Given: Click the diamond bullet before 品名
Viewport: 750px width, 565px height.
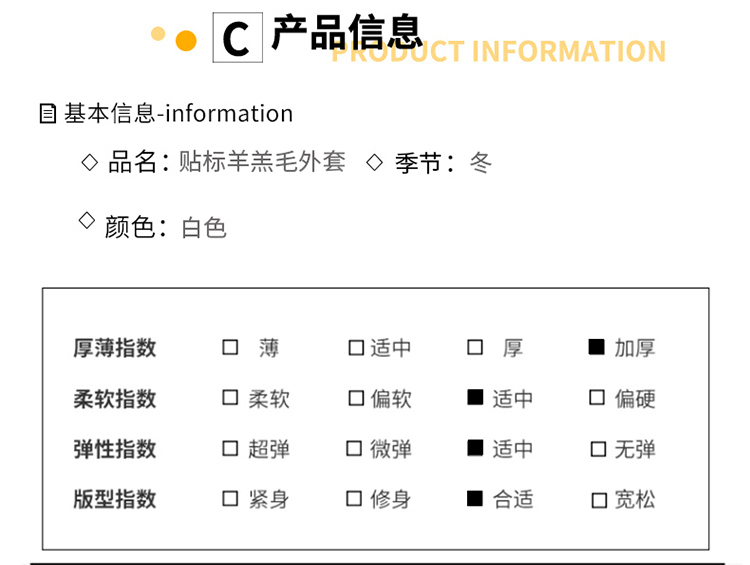Looking at the screenshot, I should click(89, 161).
